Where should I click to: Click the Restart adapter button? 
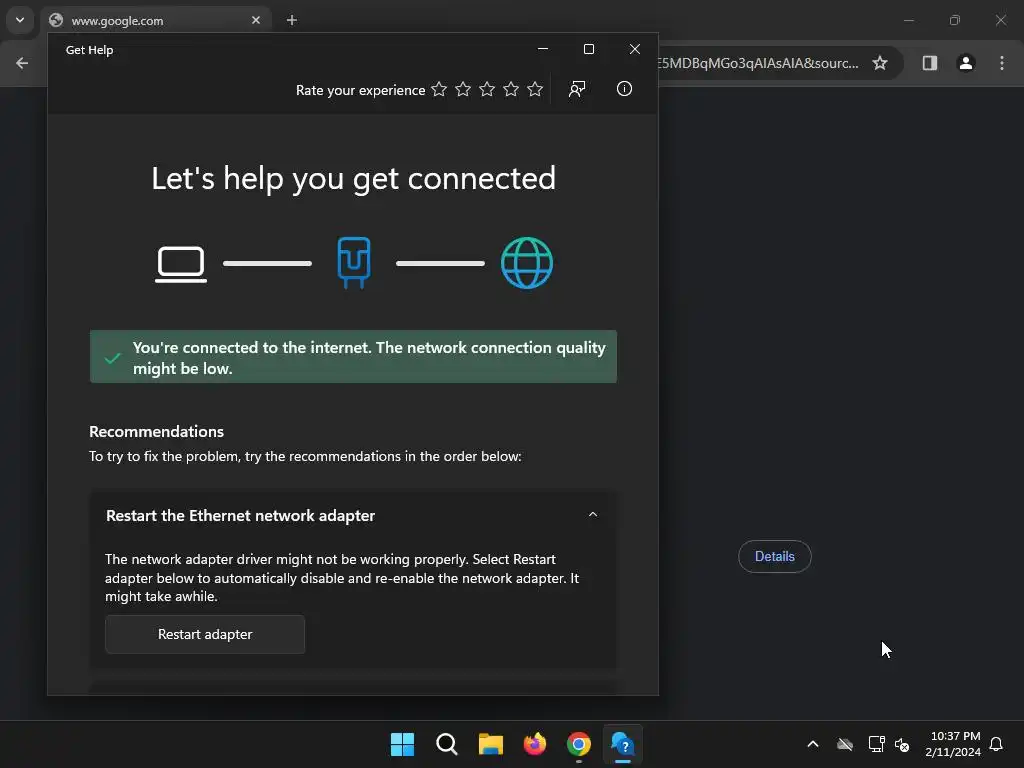pos(205,634)
